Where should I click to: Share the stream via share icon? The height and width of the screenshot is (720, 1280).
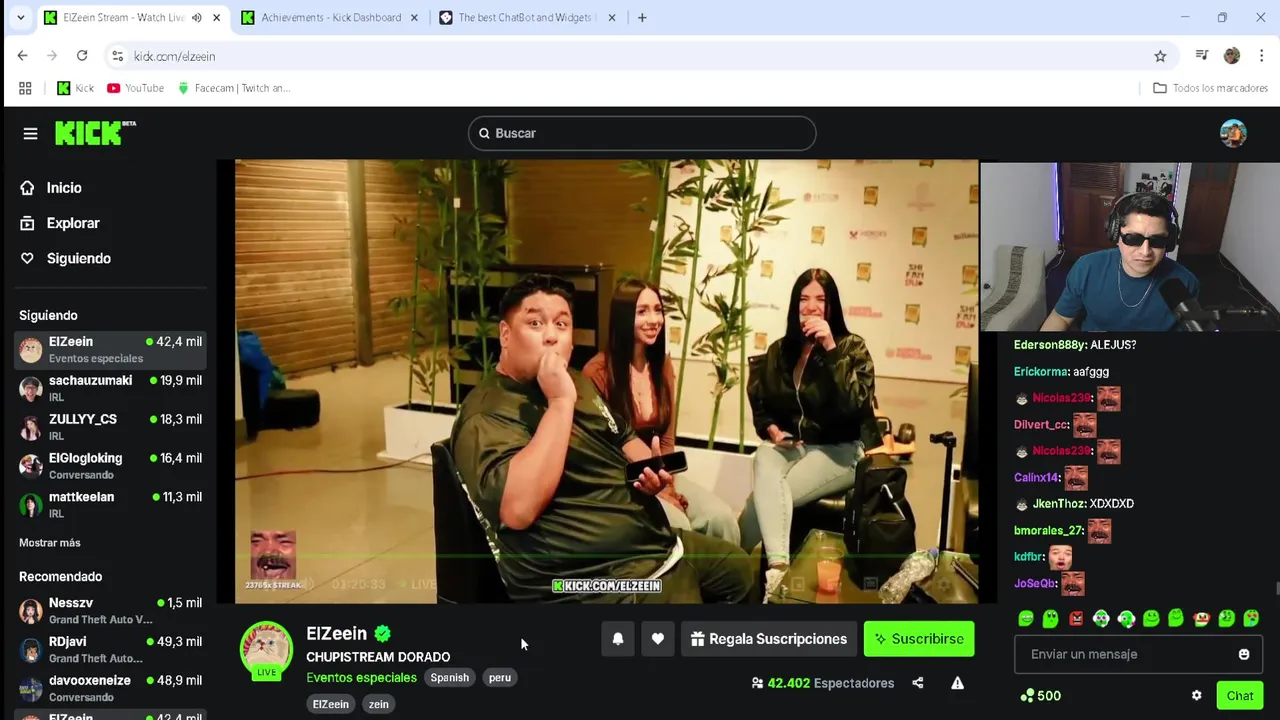tap(918, 683)
